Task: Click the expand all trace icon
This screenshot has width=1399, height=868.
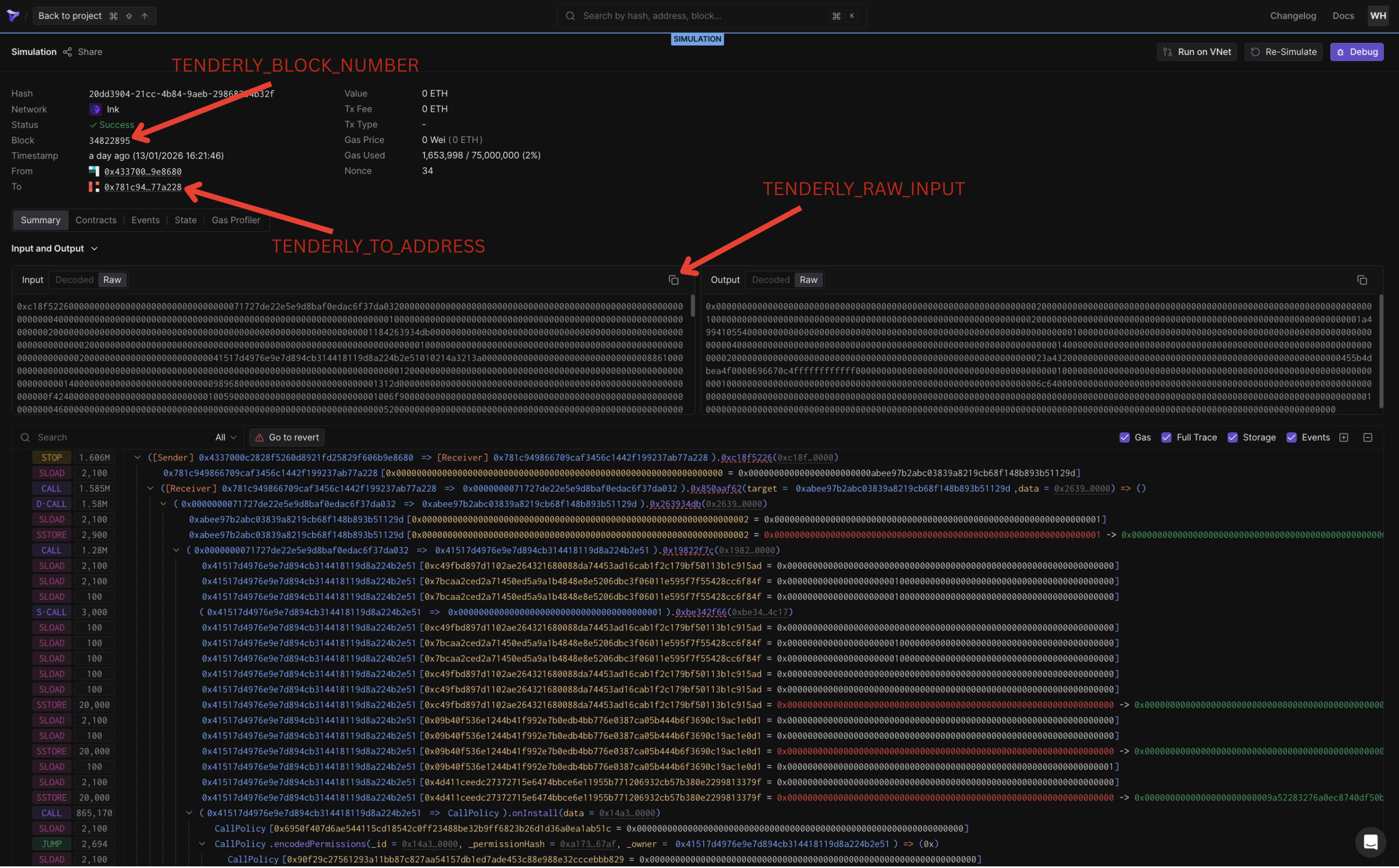Action: tap(1344, 438)
